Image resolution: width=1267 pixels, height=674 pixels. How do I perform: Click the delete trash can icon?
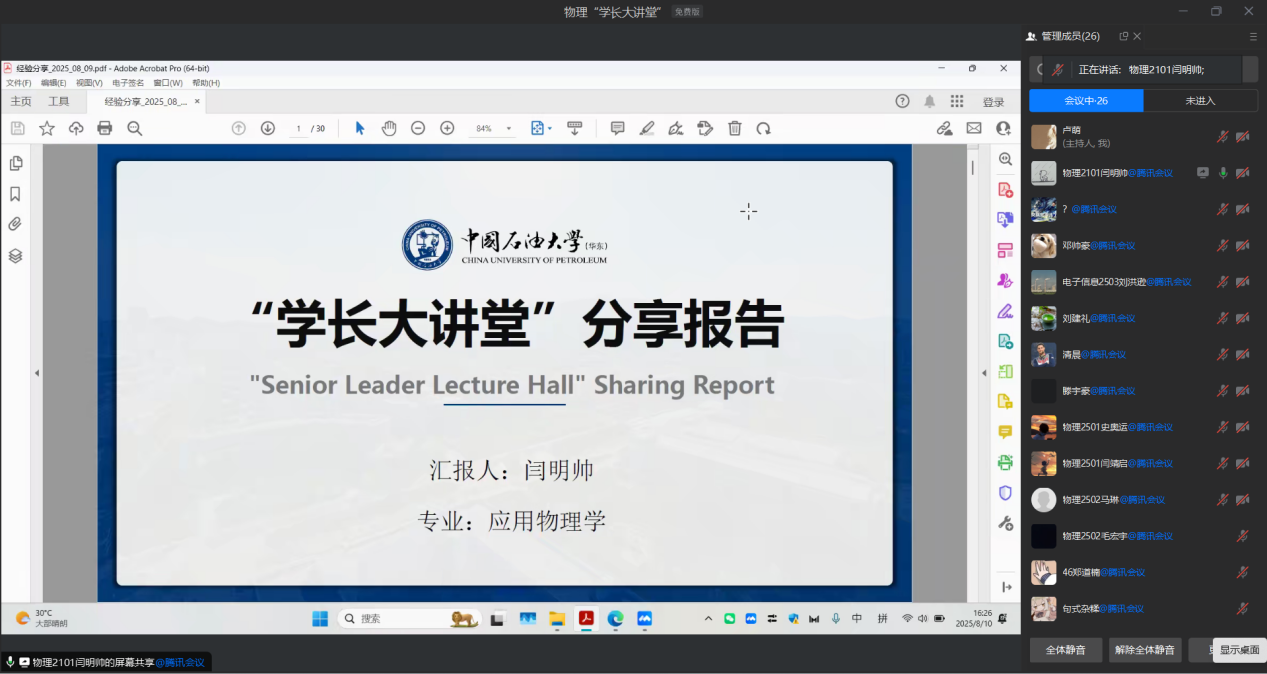point(735,128)
